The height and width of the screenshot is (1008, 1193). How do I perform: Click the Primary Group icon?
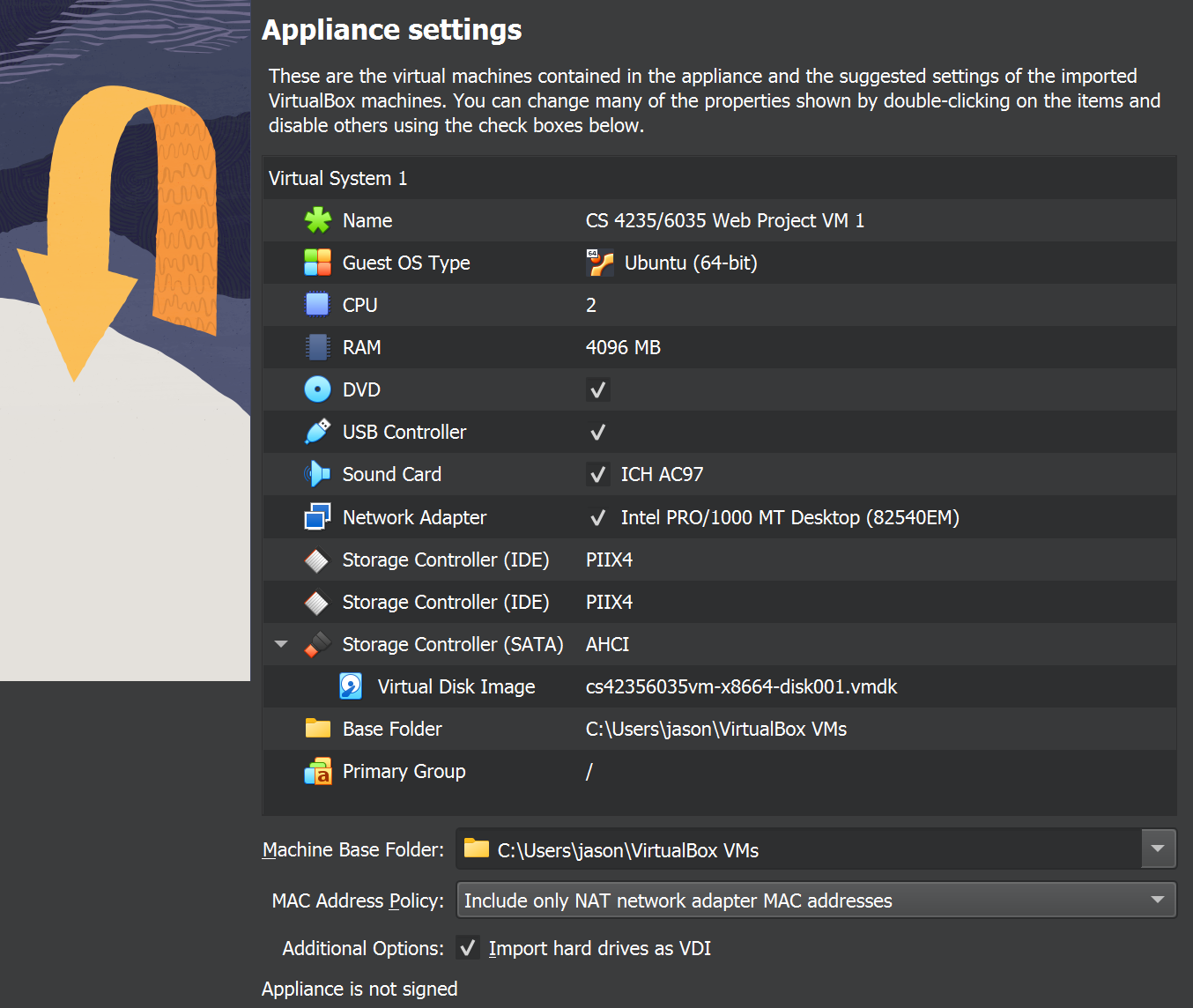pos(317,771)
